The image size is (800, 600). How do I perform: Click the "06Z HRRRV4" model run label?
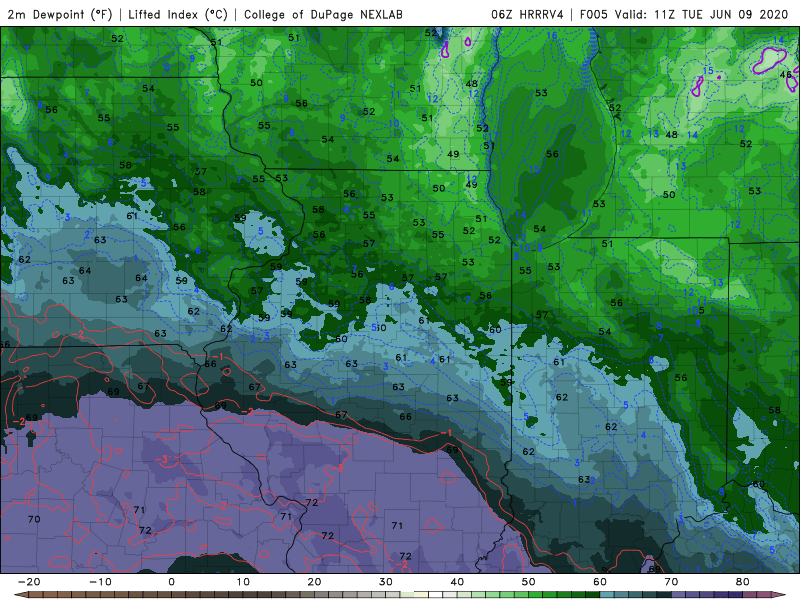pos(527,14)
